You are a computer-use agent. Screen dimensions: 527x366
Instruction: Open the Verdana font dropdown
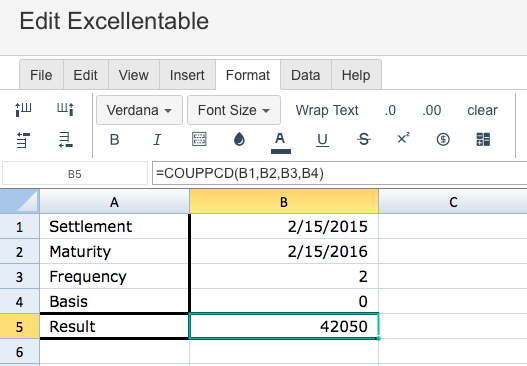tap(139, 110)
